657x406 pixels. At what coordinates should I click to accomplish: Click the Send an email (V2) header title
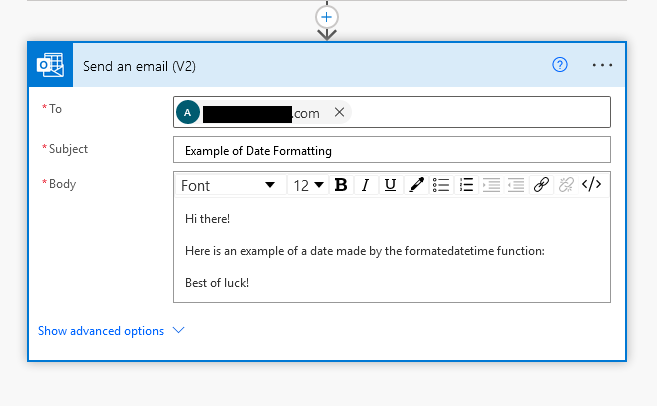tap(139, 66)
